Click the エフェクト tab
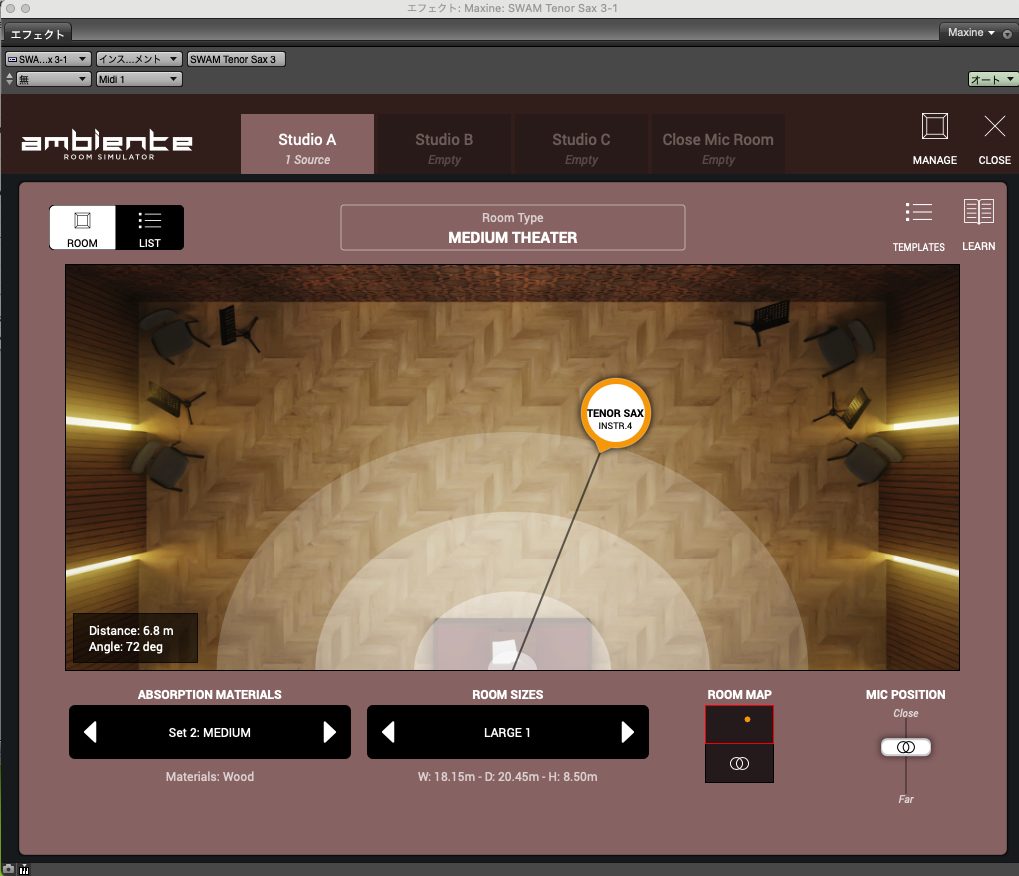Image resolution: width=1019 pixels, height=876 pixels. tap(38, 34)
